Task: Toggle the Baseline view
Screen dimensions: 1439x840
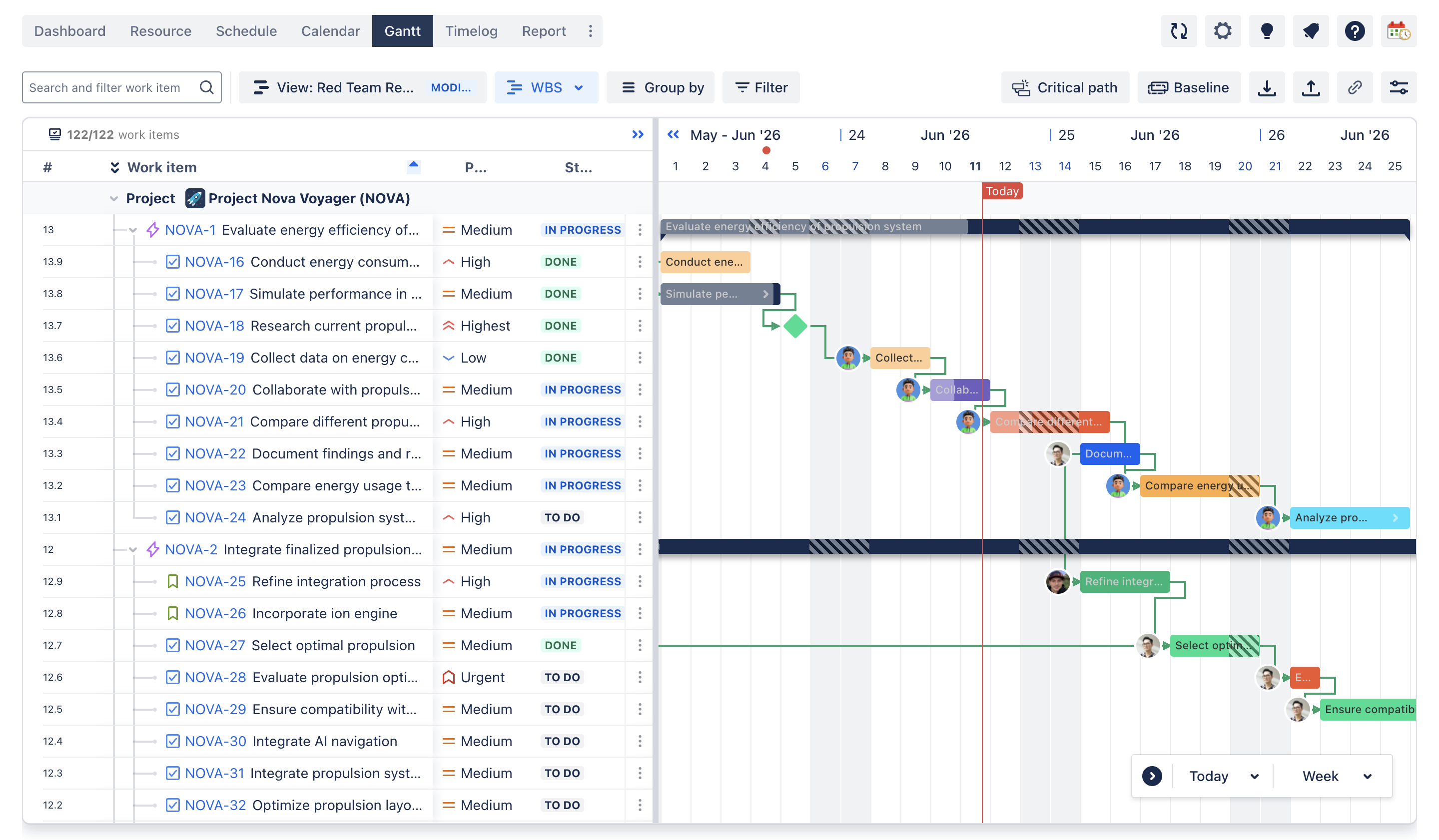Action: point(1188,87)
